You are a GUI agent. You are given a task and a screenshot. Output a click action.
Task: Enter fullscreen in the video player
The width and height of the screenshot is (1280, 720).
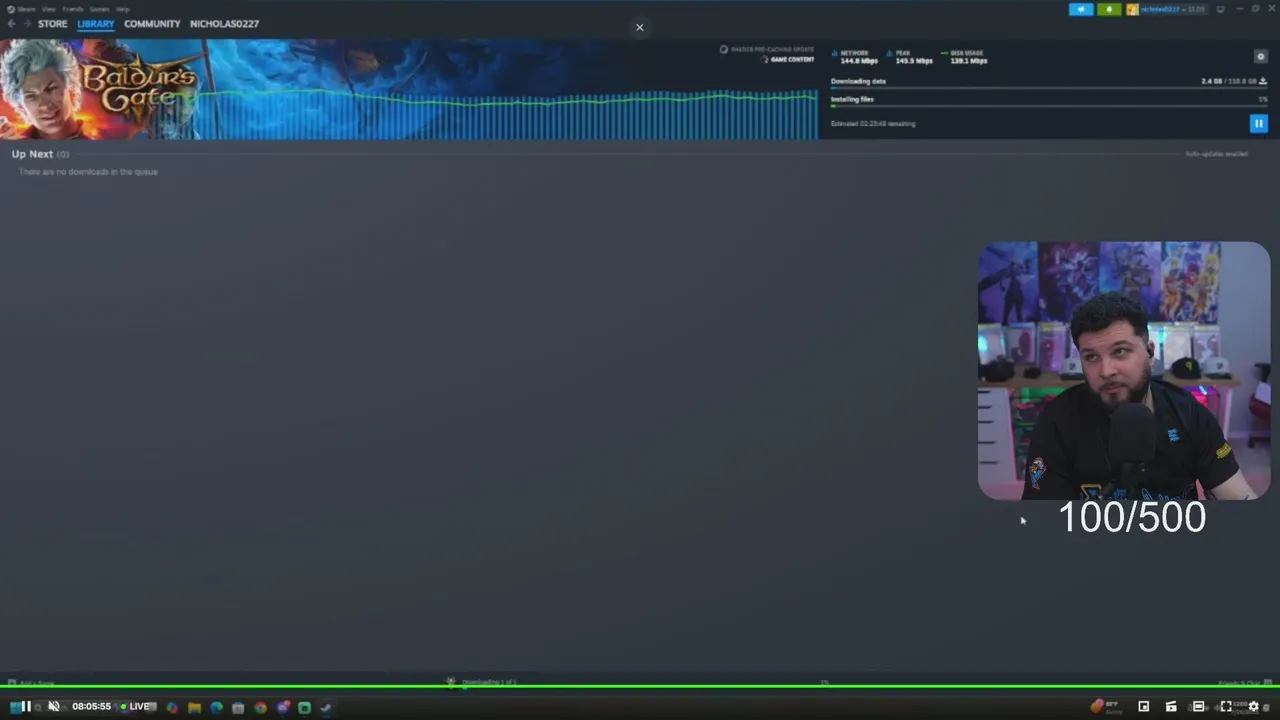pos(1226,706)
